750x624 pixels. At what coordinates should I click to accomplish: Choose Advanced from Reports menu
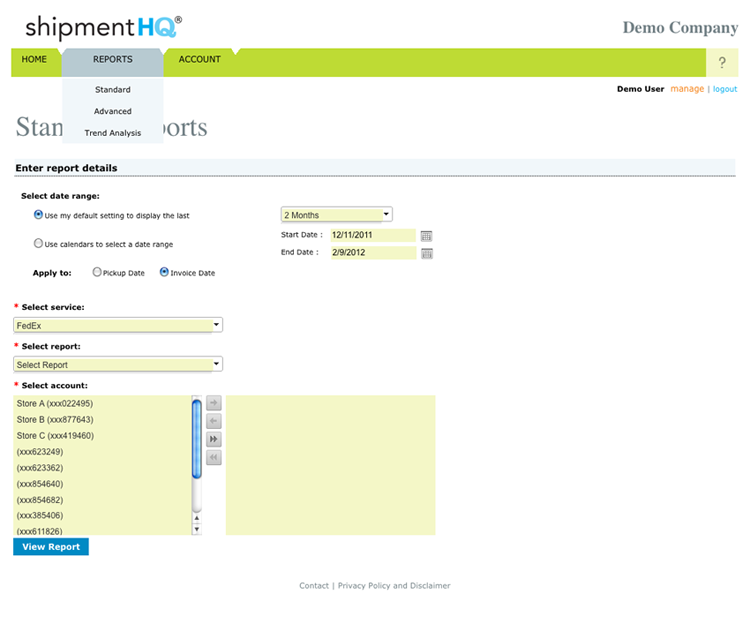click(x=113, y=111)
